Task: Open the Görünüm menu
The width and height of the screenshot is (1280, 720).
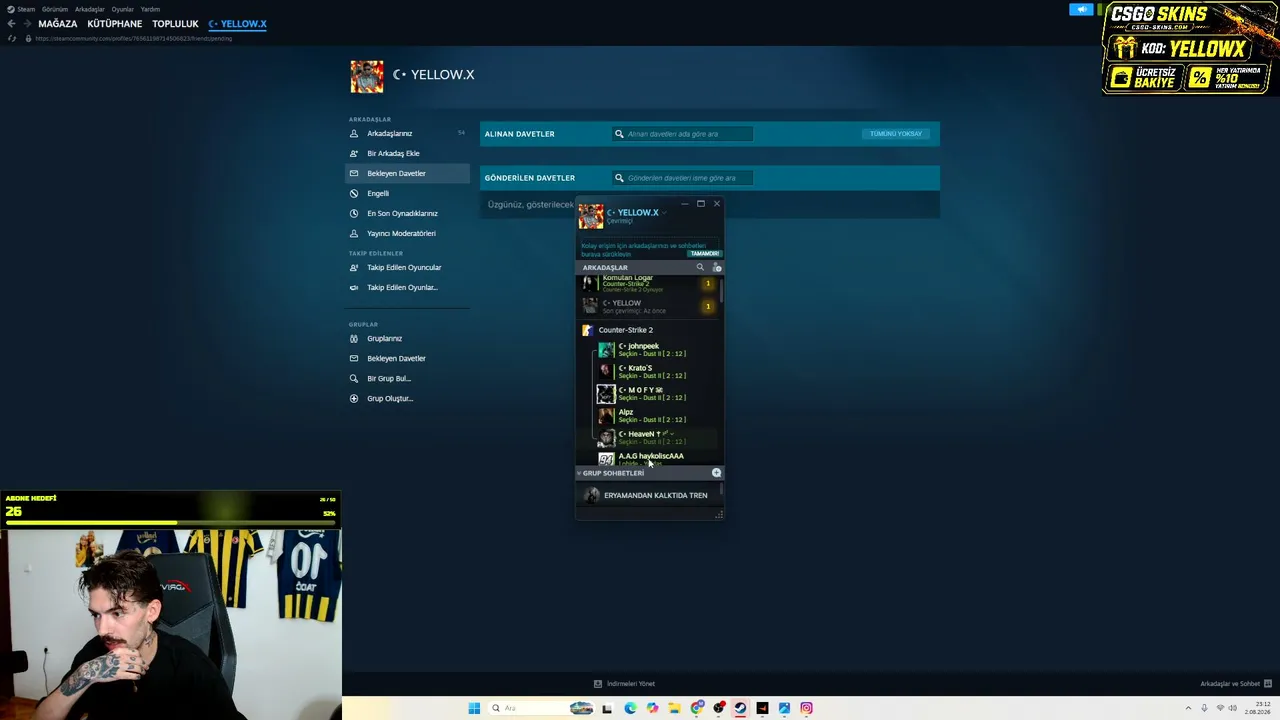Action: (x=55, y=9)
